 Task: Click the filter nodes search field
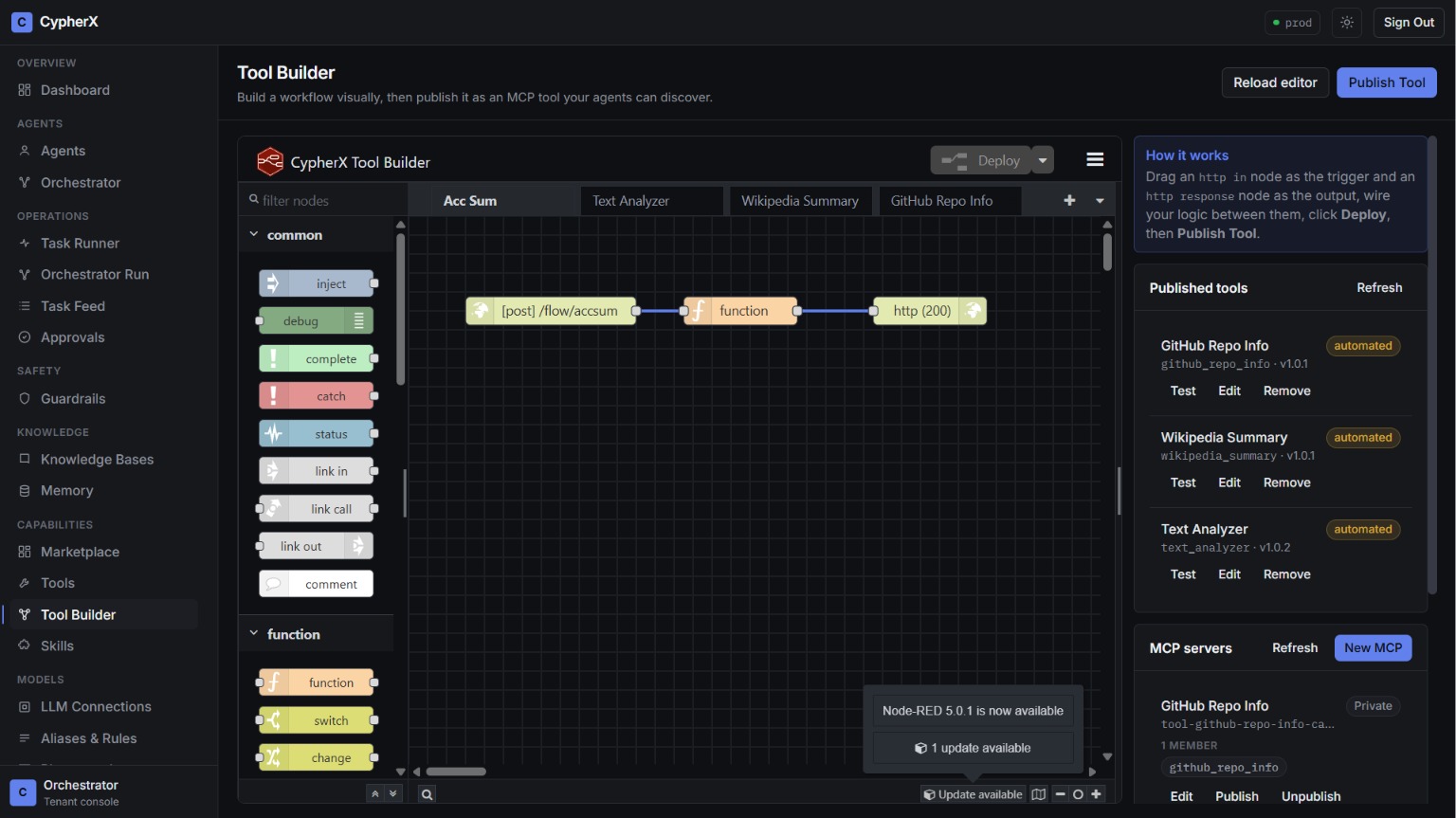point(322,200)
